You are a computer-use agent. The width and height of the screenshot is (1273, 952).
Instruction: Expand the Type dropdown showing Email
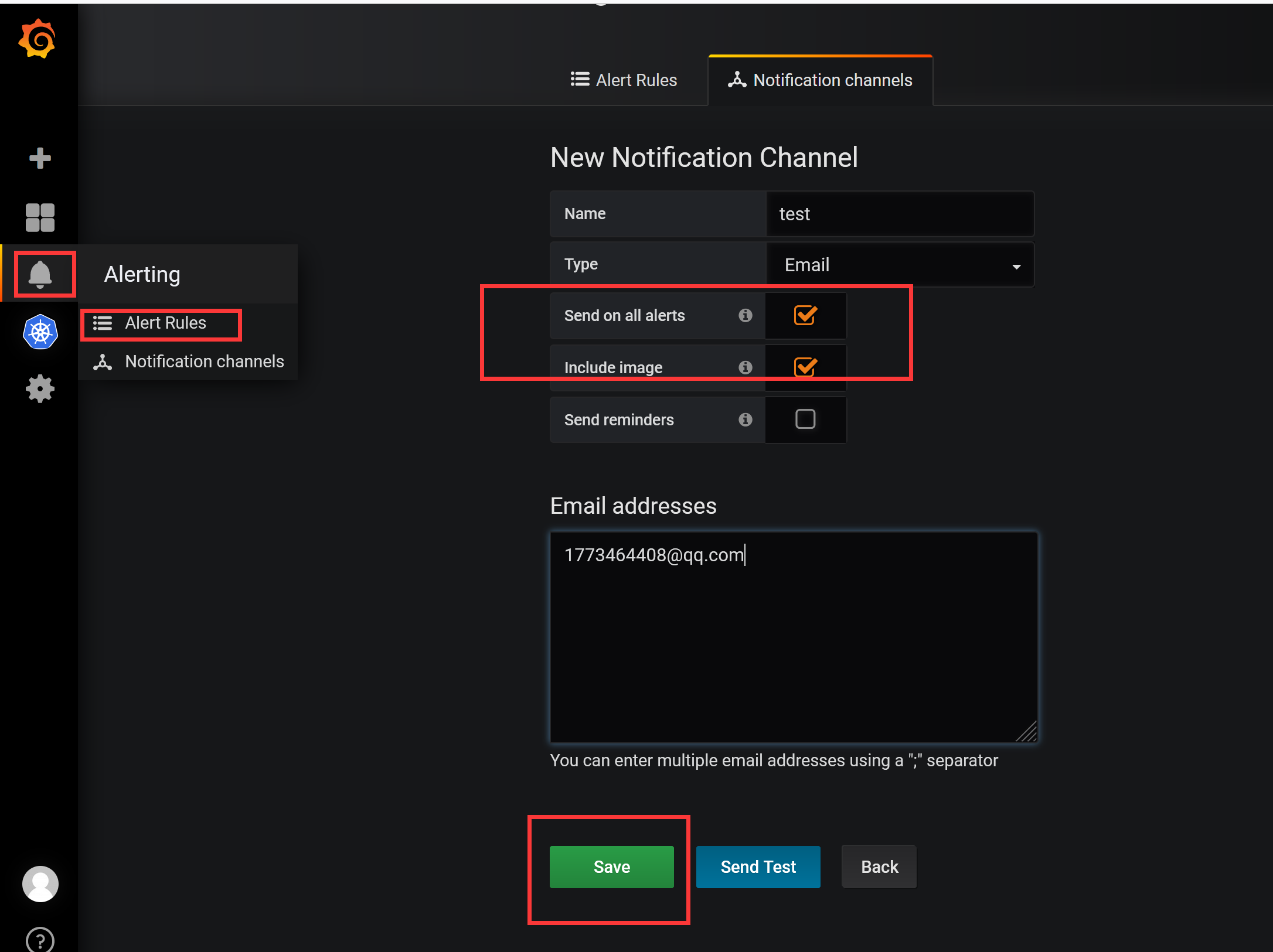(900, 265)
